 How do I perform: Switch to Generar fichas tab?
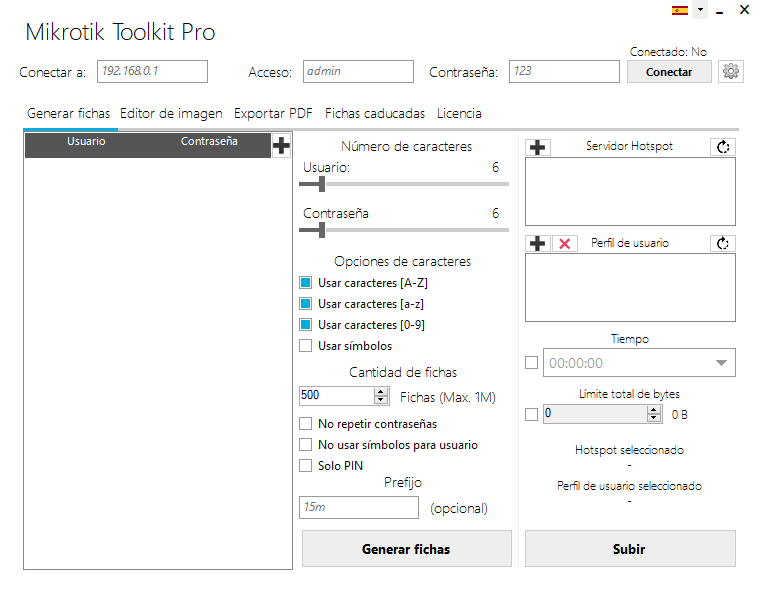click(x=69, y=113)
